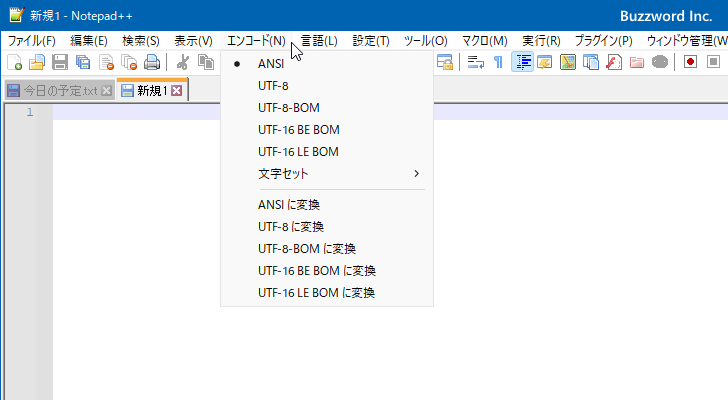Open the ウィンドウ管理 menu
The height and width of the screenshot is (400, 728).
coord(687,41)
